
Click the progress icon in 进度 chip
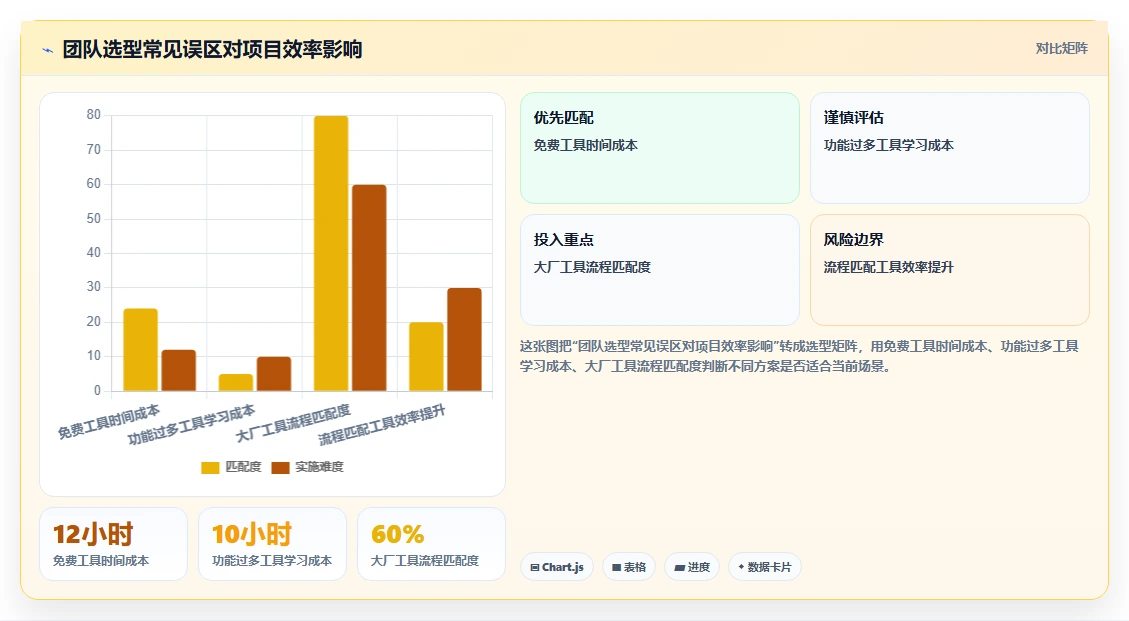tap(679, 568)
